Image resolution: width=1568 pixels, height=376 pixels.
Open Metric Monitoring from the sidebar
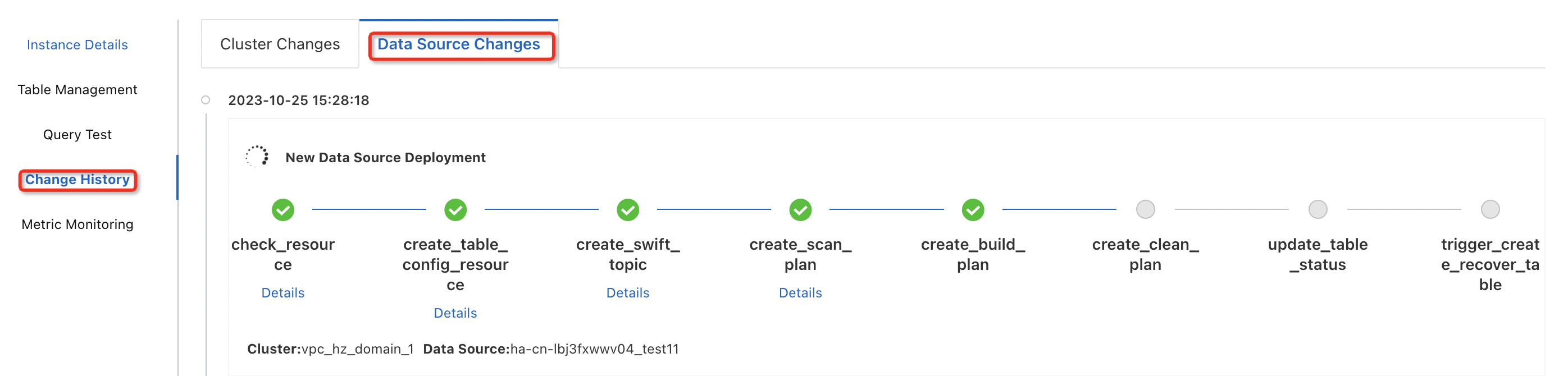click(x=78, y=224)
